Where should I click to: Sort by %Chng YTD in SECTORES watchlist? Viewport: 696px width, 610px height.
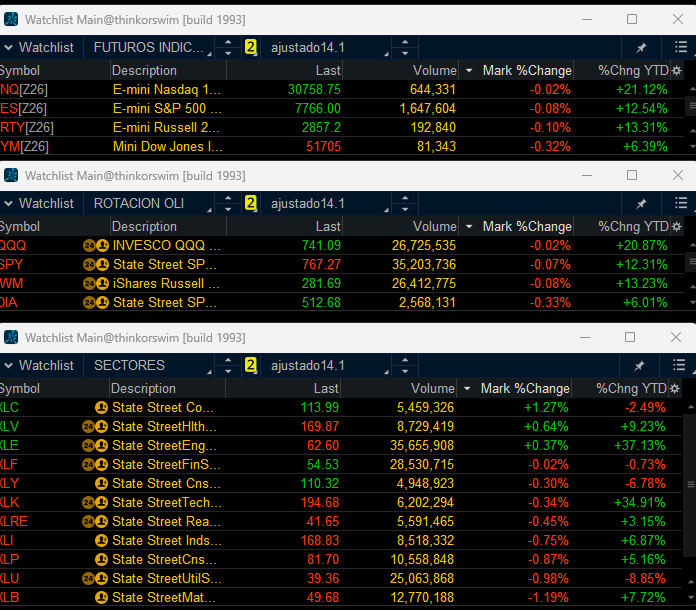(x=632, y=388)
